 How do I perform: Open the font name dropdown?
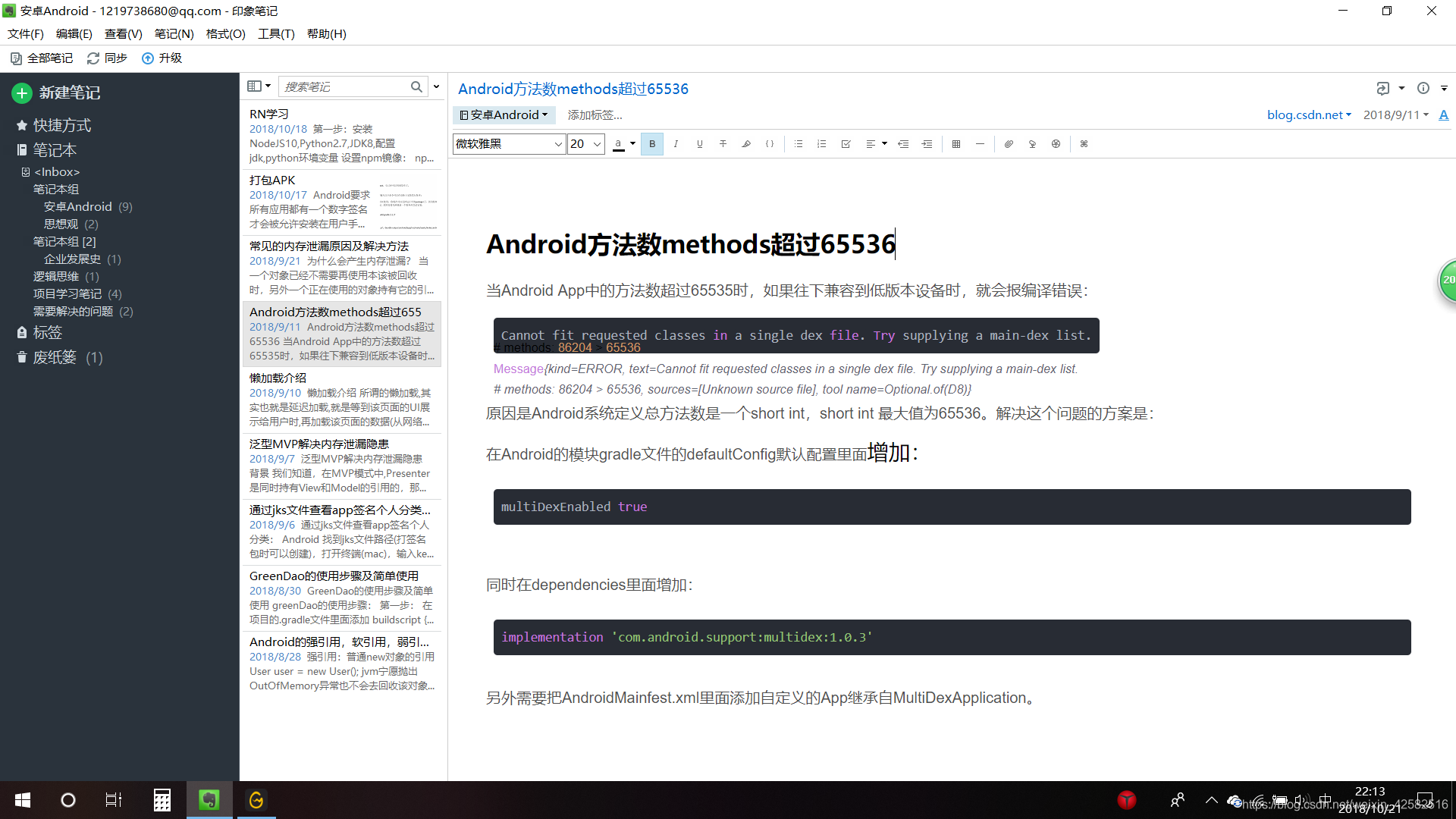(x=558, y=144)
